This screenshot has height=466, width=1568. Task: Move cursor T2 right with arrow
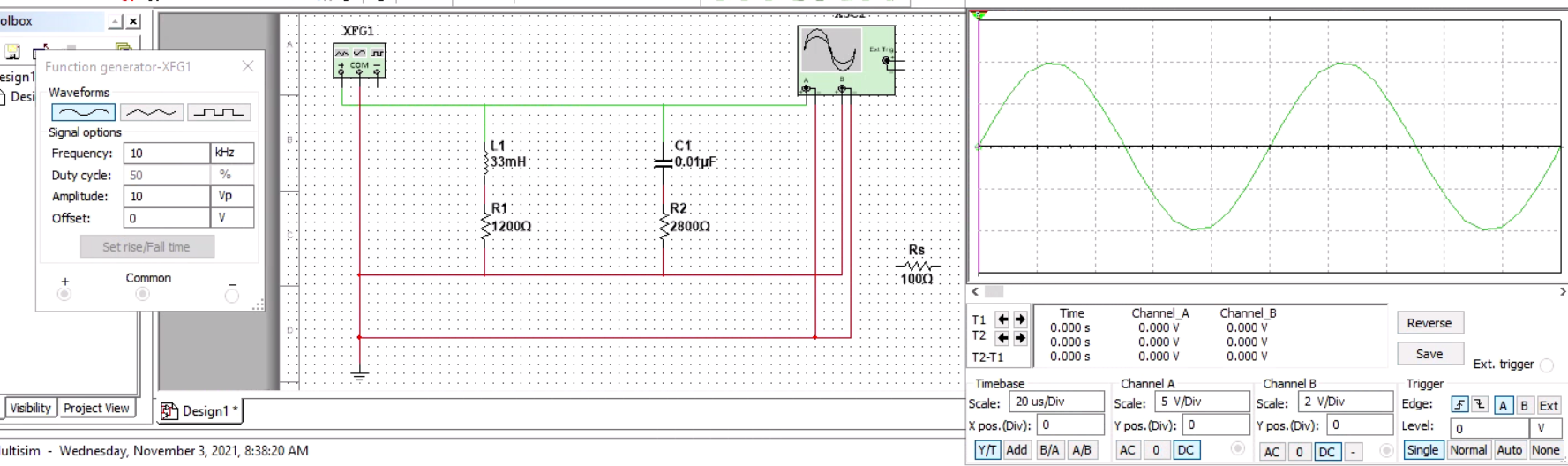[x=1020, y=338]
